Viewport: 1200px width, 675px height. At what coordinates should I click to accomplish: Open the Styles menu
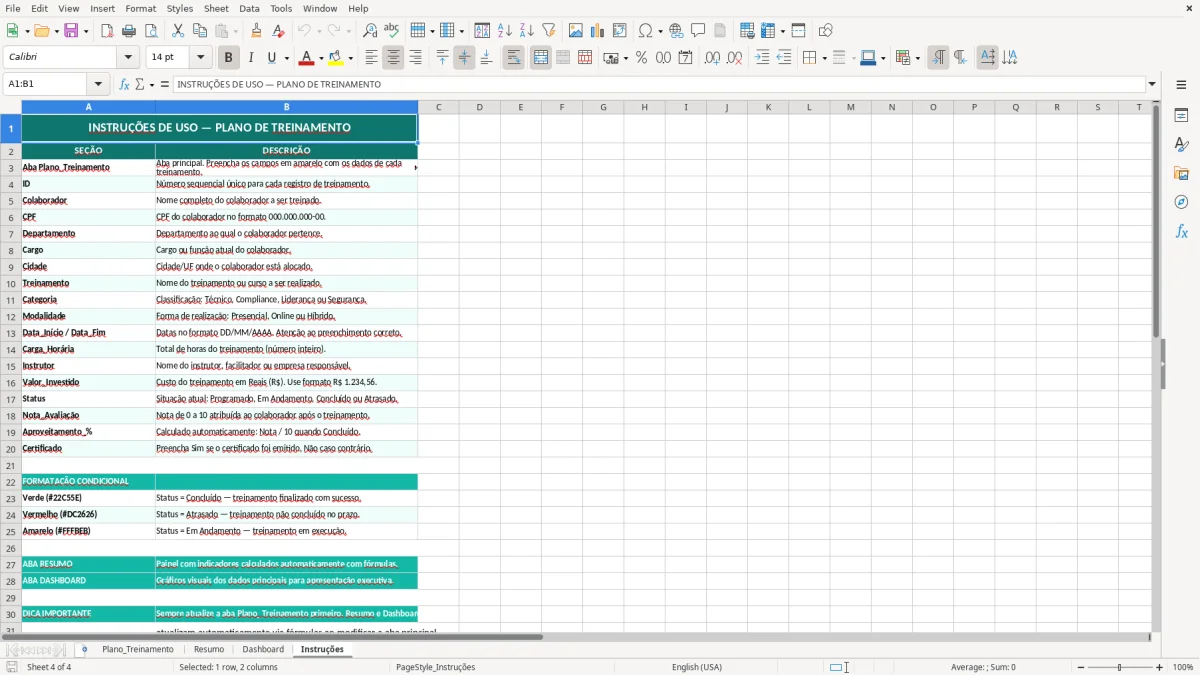180,8
